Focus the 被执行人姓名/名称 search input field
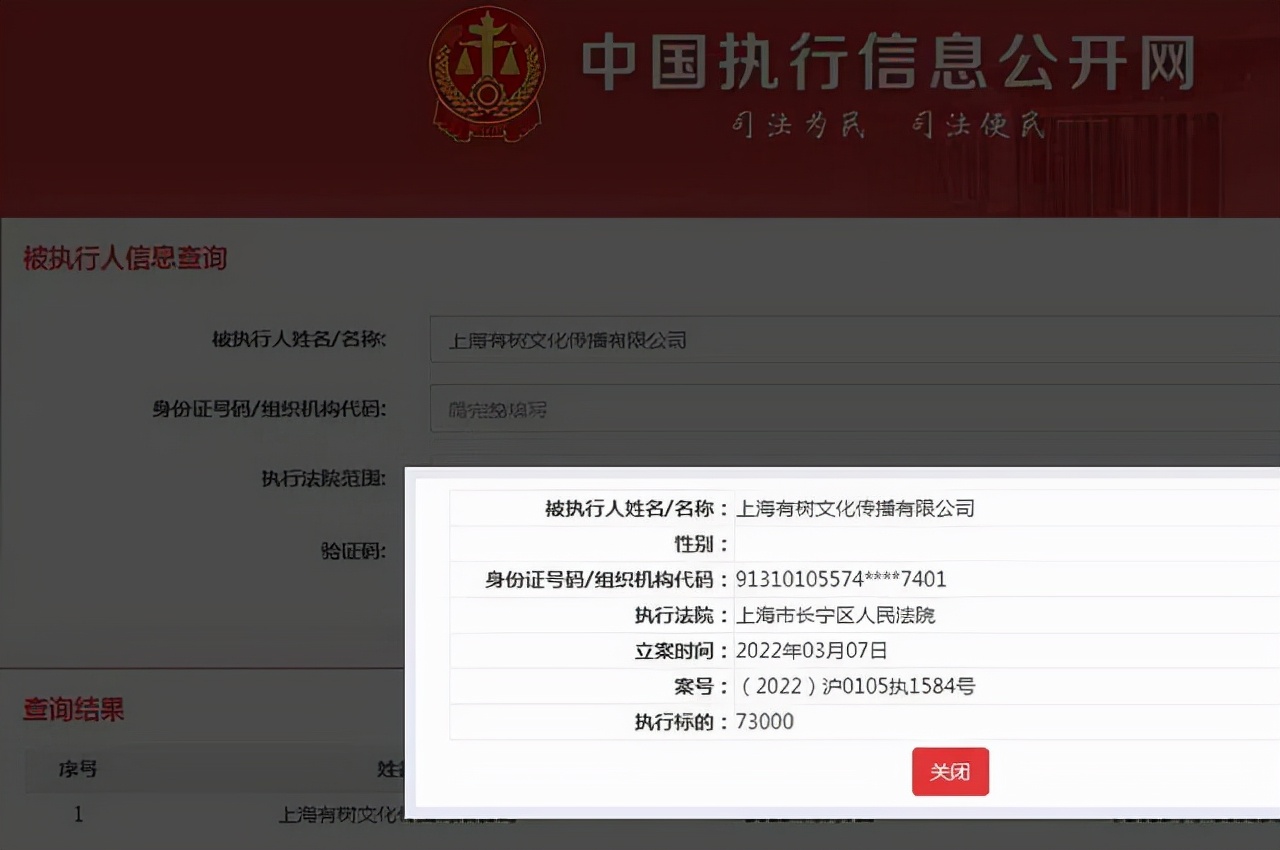 coord(855,340)
